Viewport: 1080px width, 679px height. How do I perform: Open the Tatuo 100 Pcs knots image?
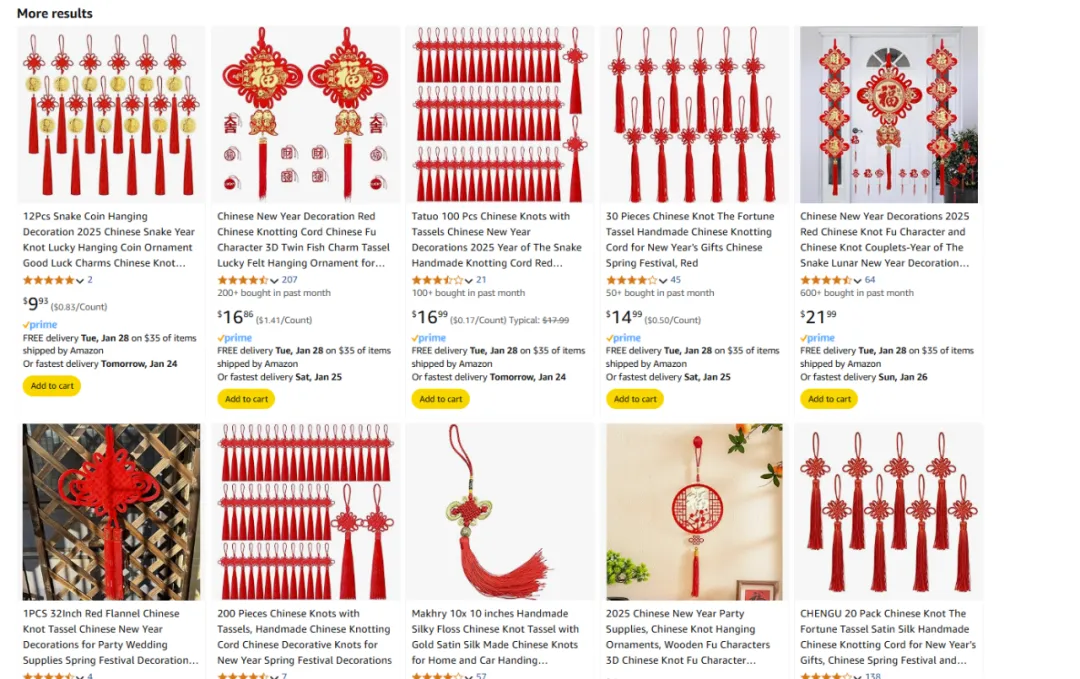pos(499,114)
